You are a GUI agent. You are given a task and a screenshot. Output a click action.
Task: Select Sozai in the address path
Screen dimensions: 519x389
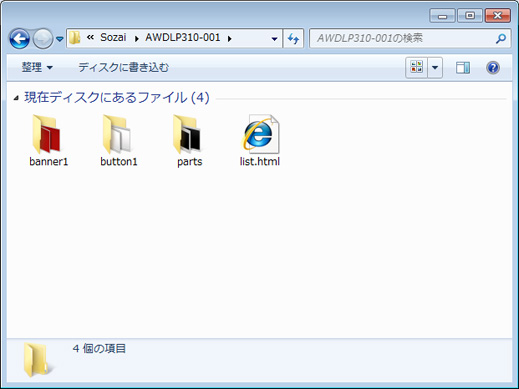click(113, 37)
